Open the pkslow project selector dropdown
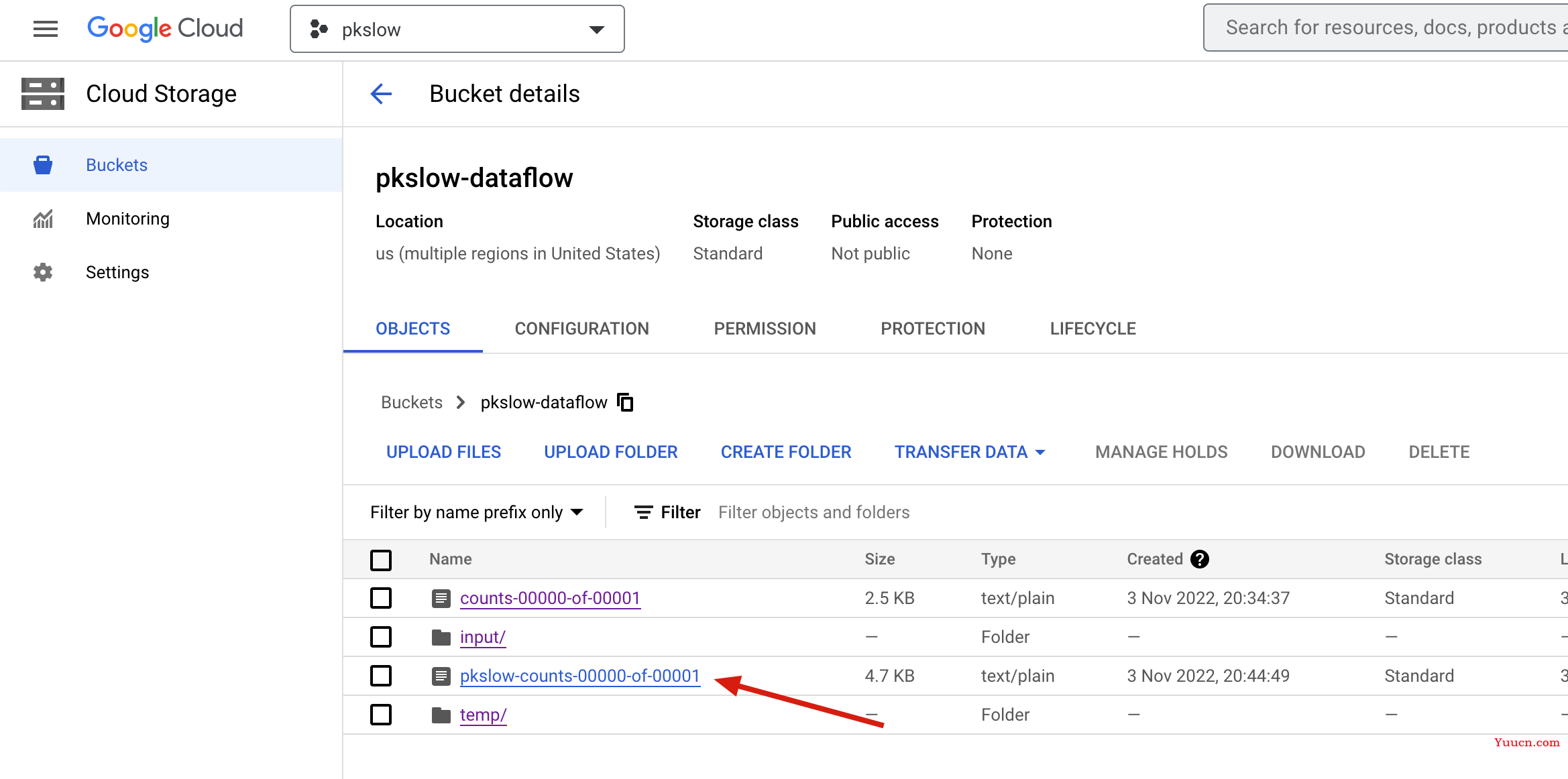 coord(457,29)
